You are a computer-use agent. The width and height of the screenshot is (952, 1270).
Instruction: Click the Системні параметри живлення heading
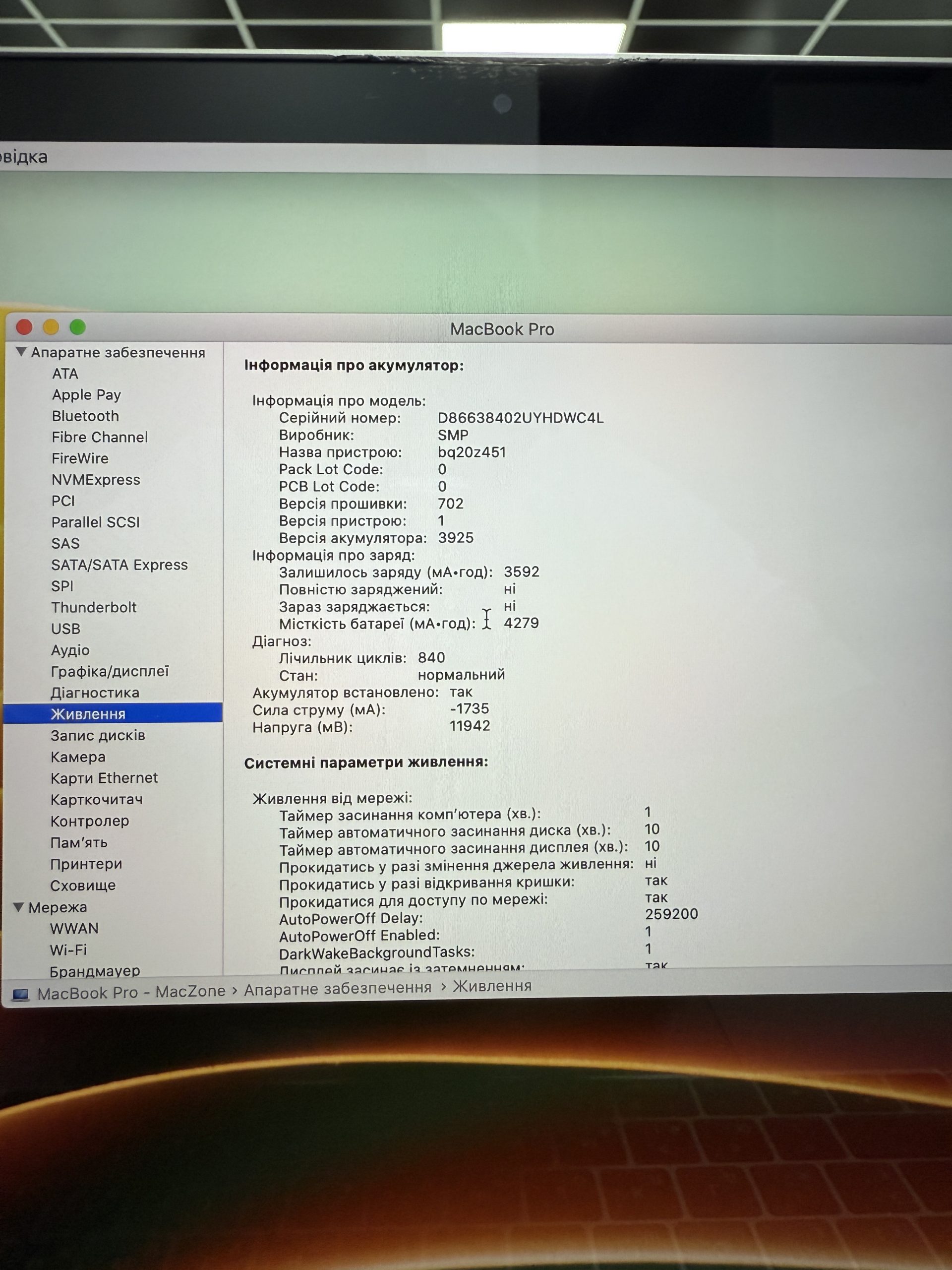366,762
